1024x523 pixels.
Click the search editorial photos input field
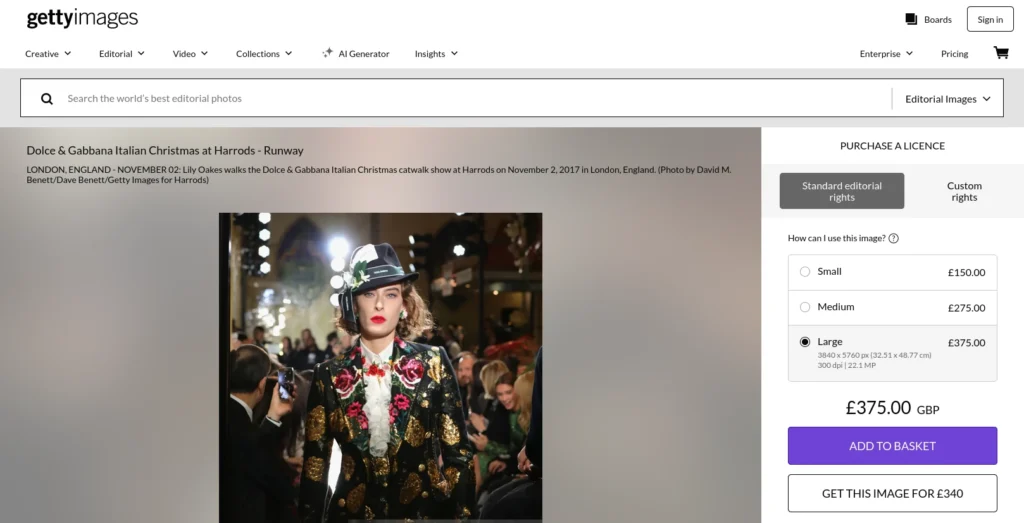(477, 99)
